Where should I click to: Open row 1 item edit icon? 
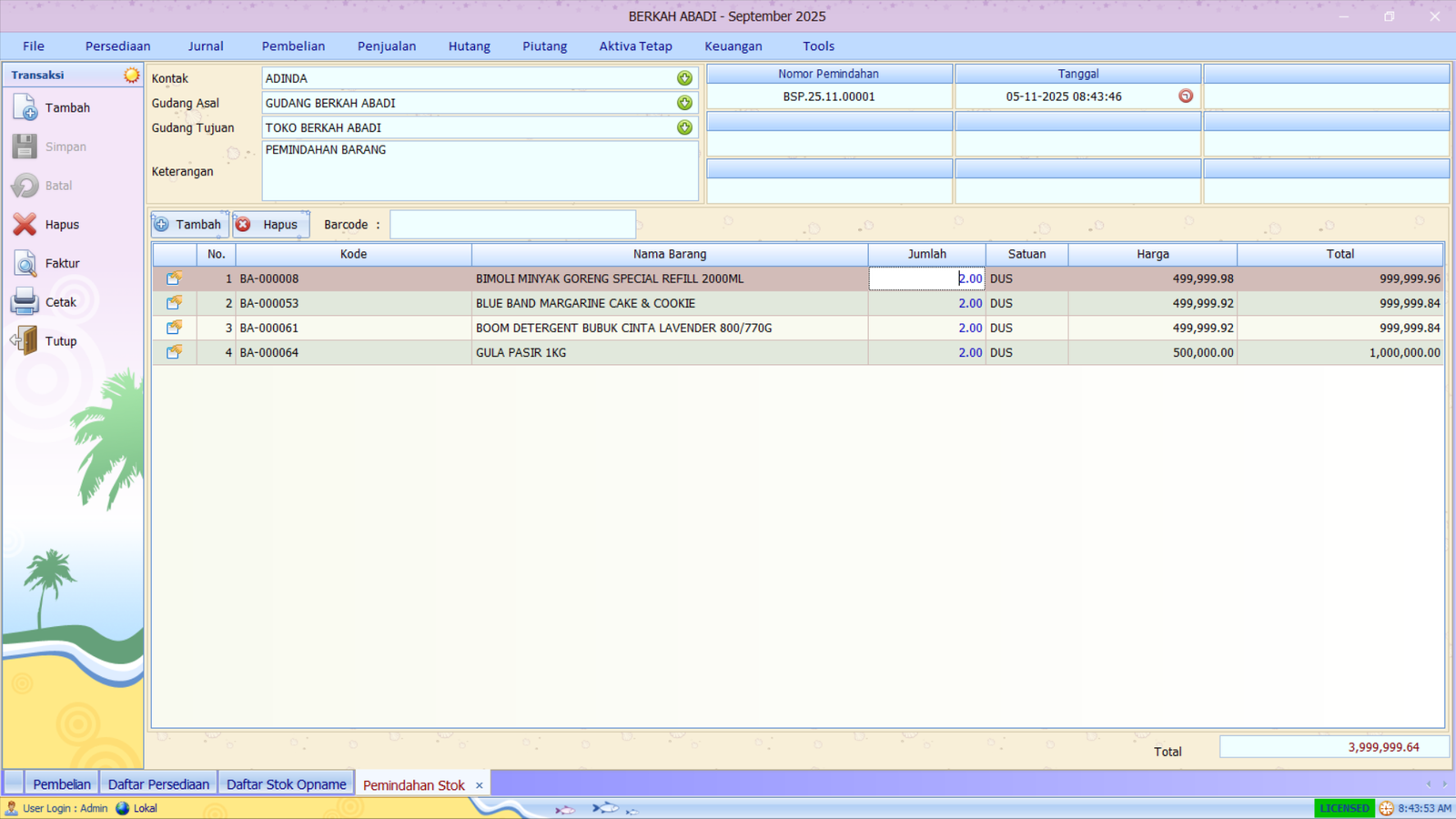pos(174,278)
